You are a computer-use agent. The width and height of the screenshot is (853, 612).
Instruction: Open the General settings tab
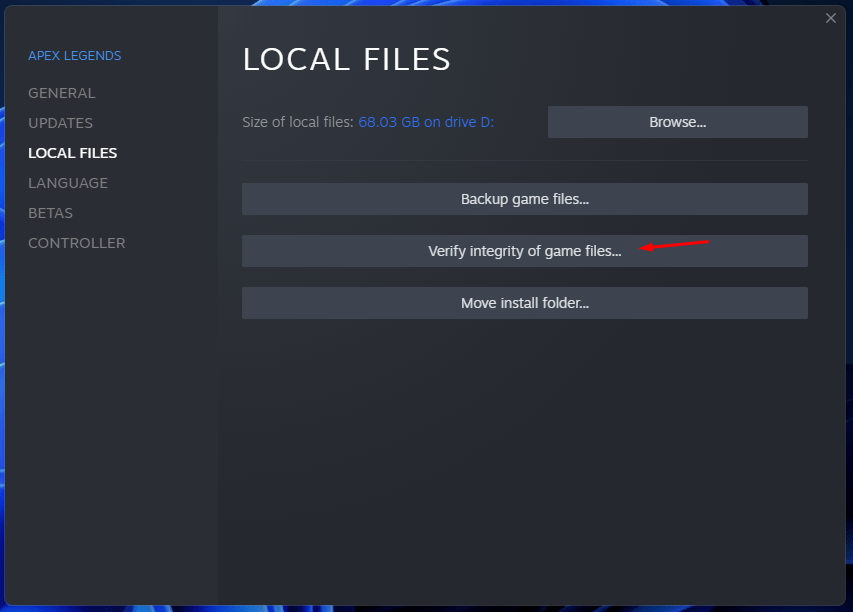click(x=61, y=93)
